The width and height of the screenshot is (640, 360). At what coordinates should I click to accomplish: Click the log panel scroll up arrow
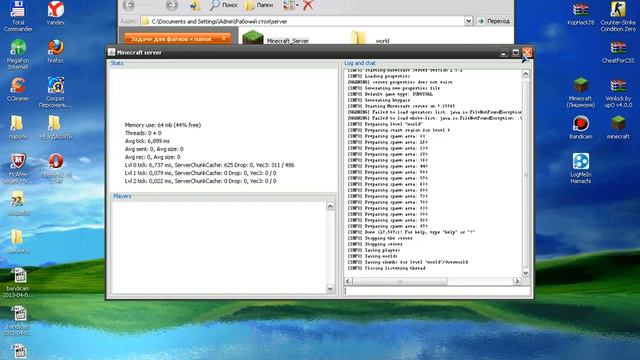tap(526, 74)
